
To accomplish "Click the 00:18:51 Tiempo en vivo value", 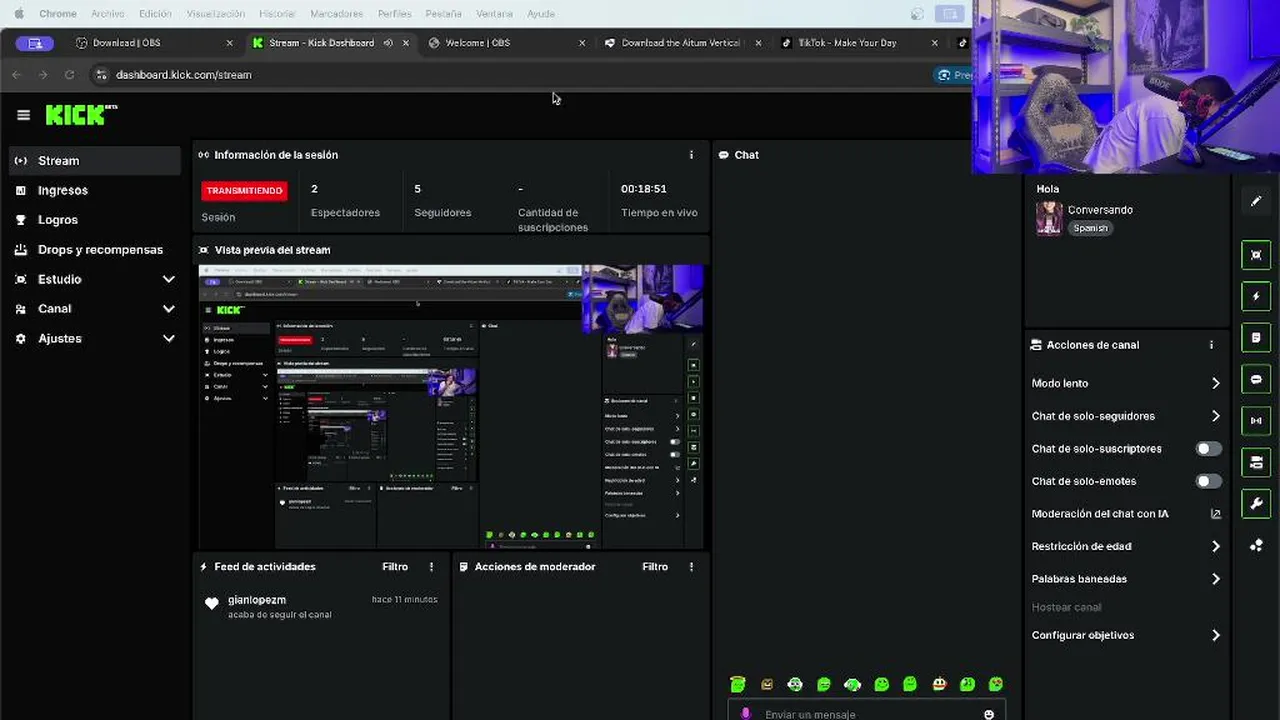I will 643,189.
